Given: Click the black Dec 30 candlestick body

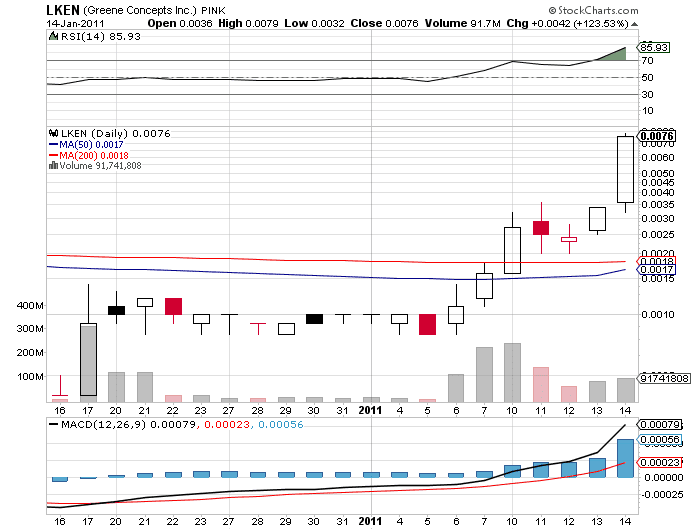Looking at the screenshot, I should point(314,319).
